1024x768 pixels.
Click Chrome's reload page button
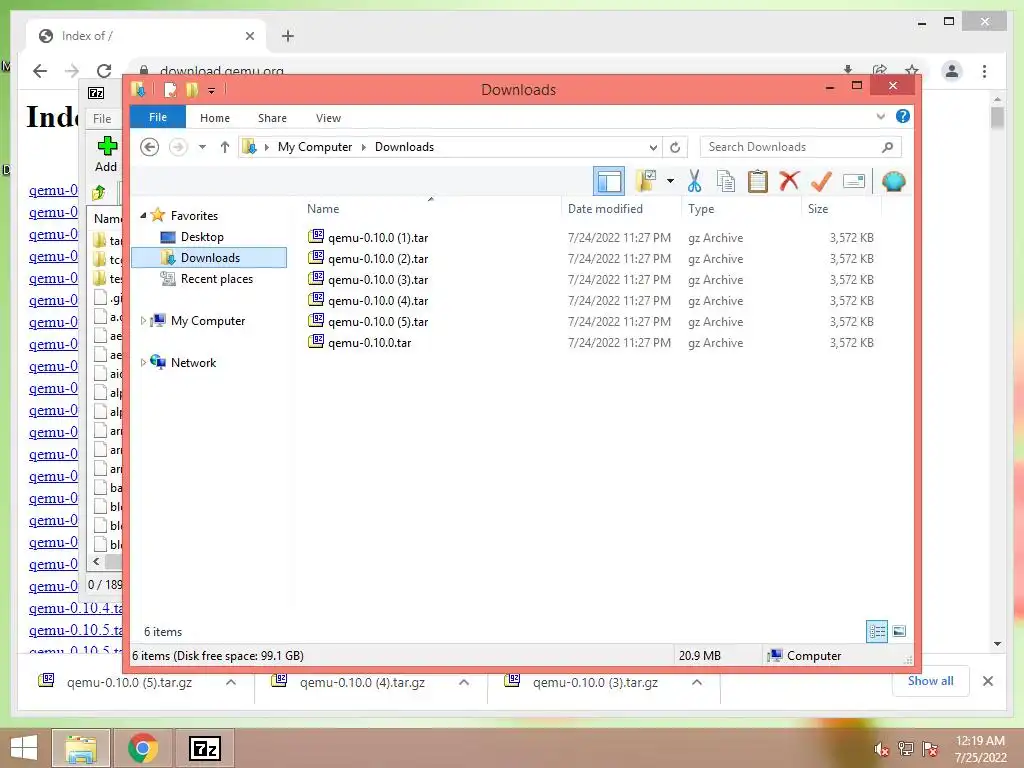click(104, 71)
